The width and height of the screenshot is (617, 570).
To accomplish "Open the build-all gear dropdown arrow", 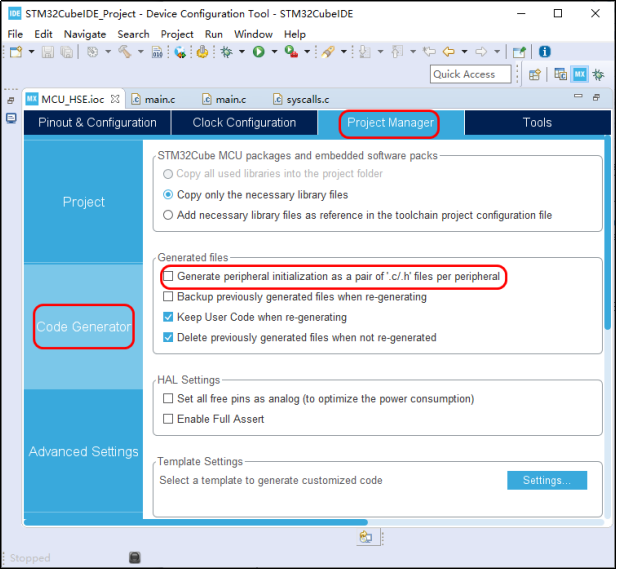I will click(108, 52).
